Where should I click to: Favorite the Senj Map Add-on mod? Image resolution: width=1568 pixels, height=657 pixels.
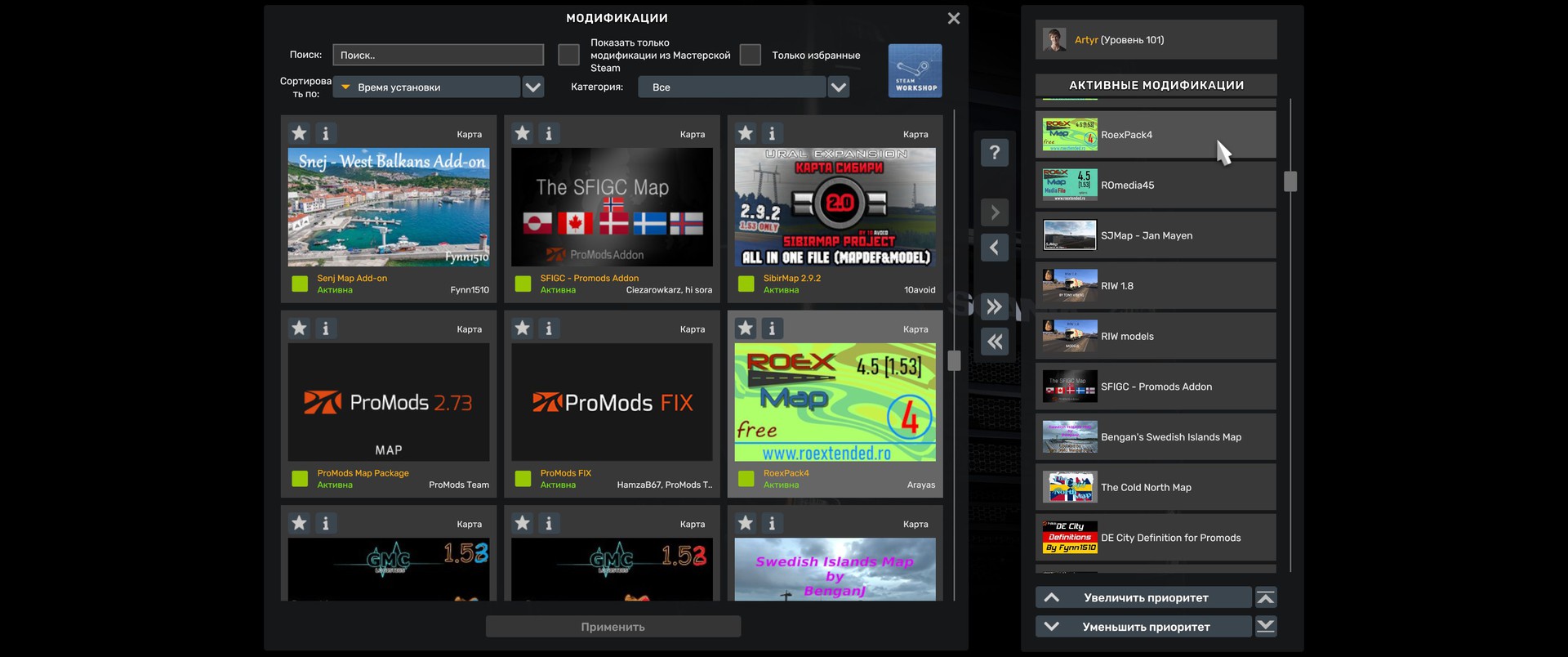300,133
